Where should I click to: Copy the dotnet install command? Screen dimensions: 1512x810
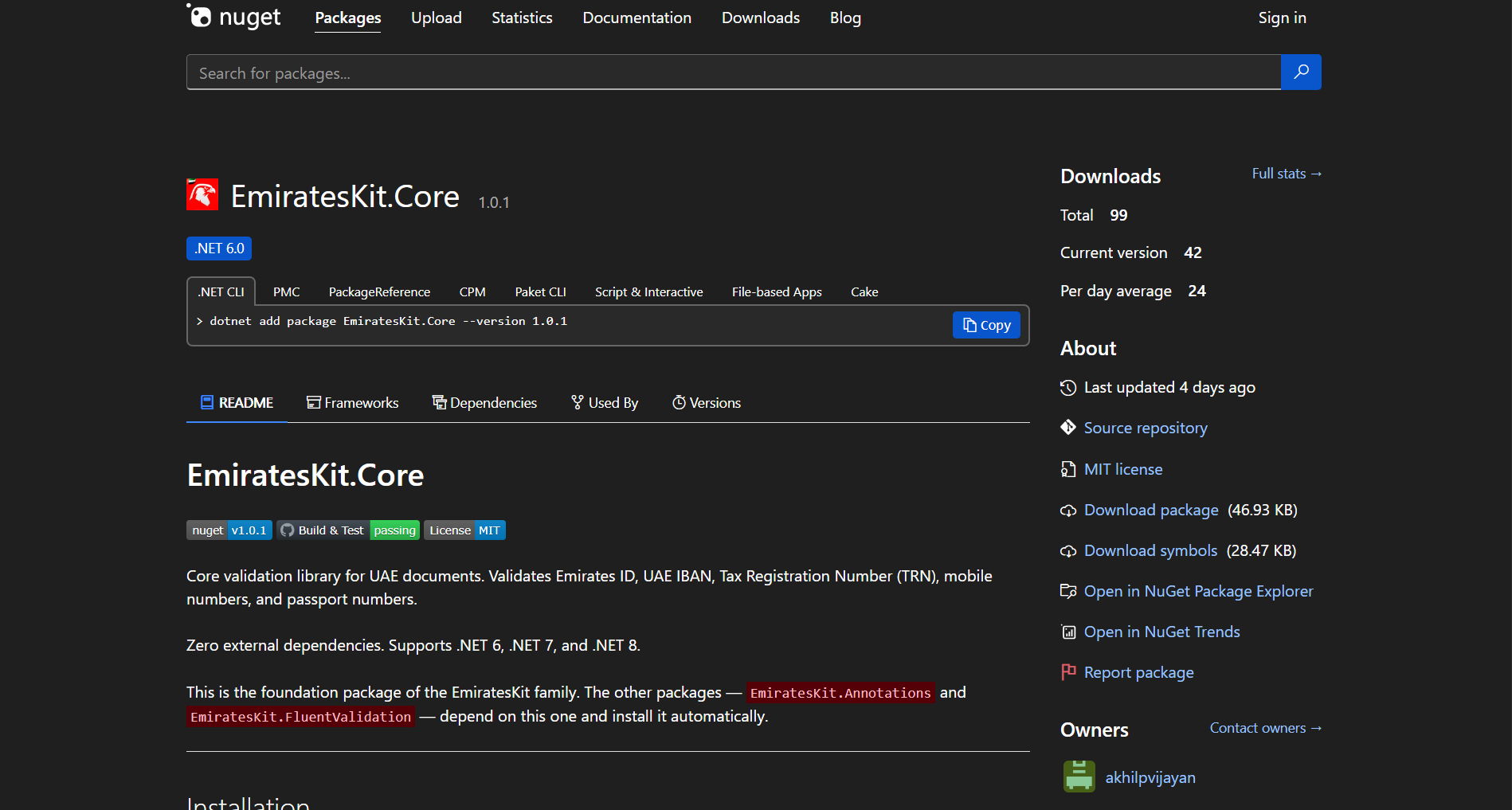click(x=985, y=325)
